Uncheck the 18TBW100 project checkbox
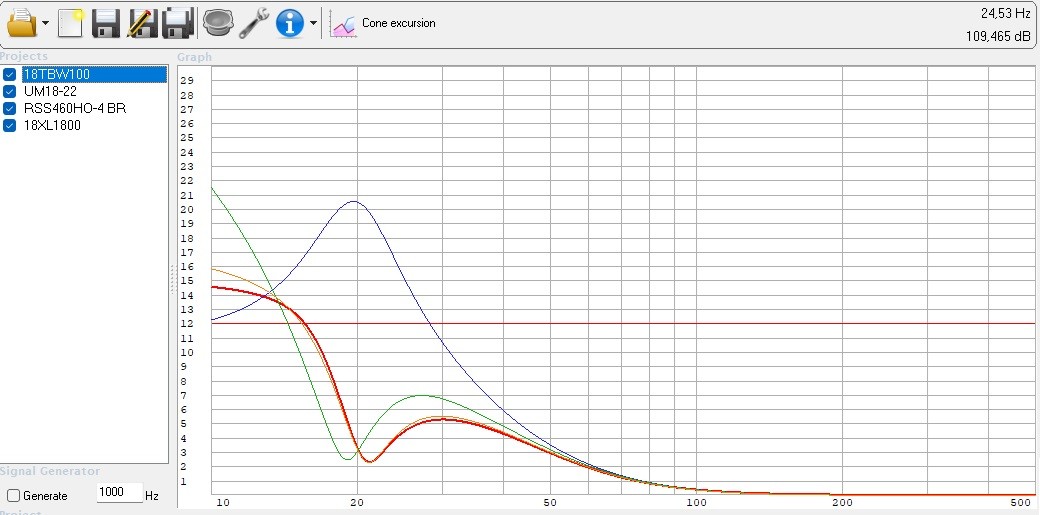The height and width of the screenshot is (515, 1040). [x=9, y=74]
